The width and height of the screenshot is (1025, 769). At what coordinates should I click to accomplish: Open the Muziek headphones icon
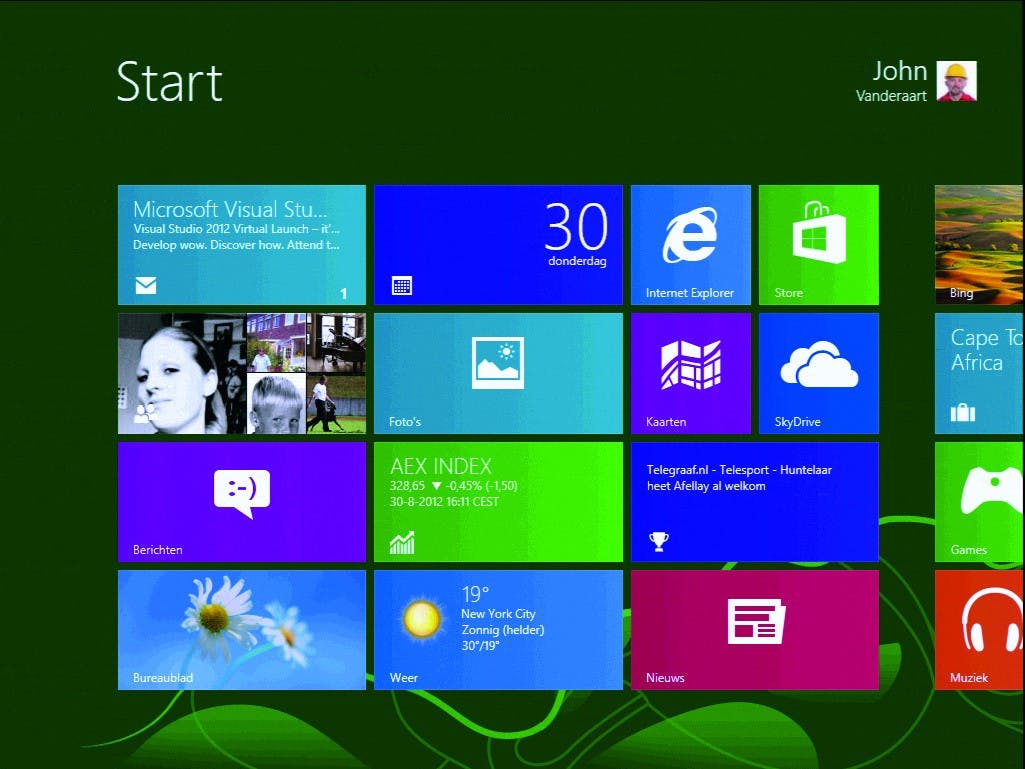[x=991, y=620]
